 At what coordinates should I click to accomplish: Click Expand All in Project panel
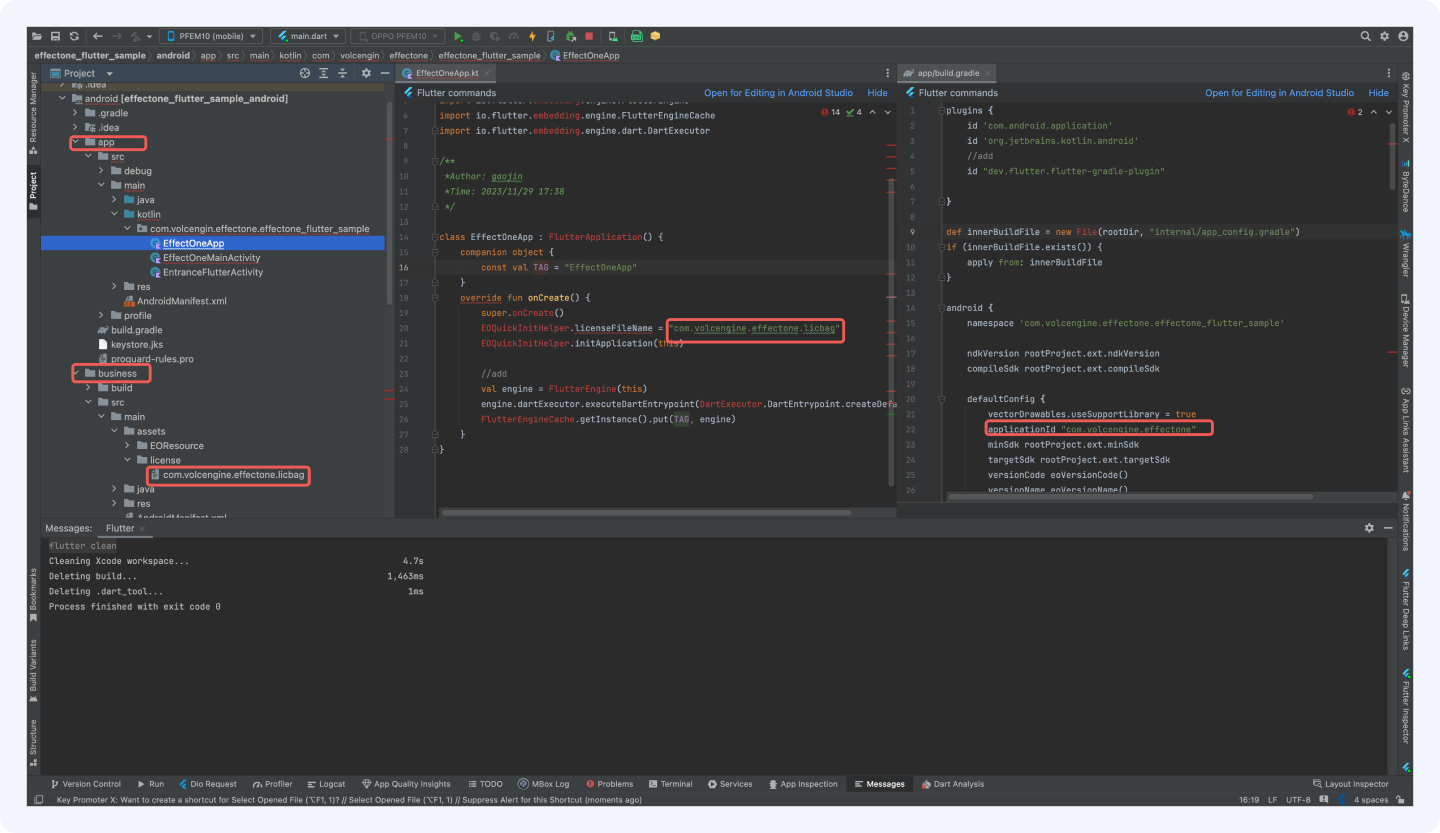coord(324,73)
